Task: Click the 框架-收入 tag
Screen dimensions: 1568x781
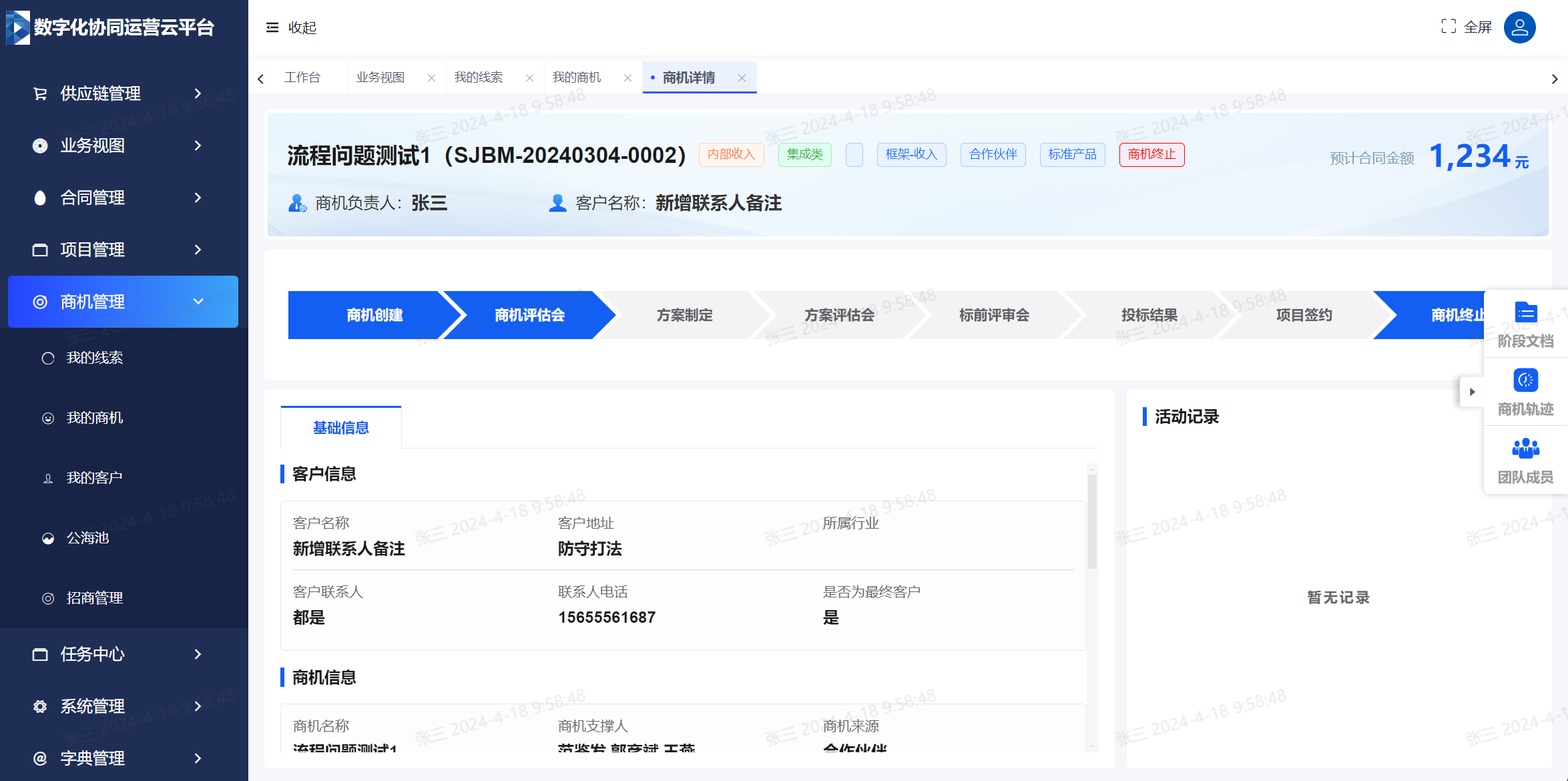Action: [911, 155]
